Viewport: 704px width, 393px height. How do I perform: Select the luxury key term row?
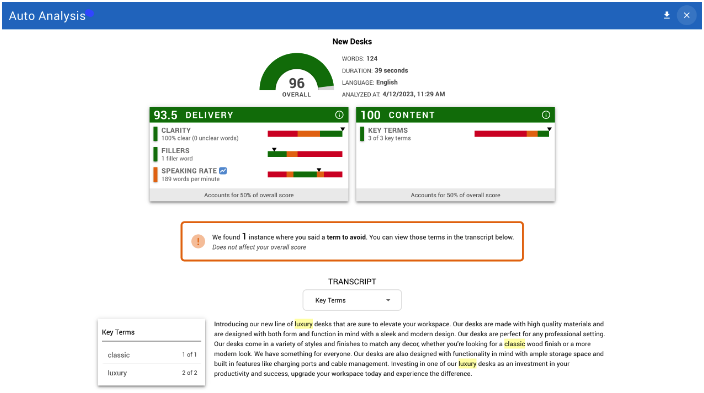point(151,373)
